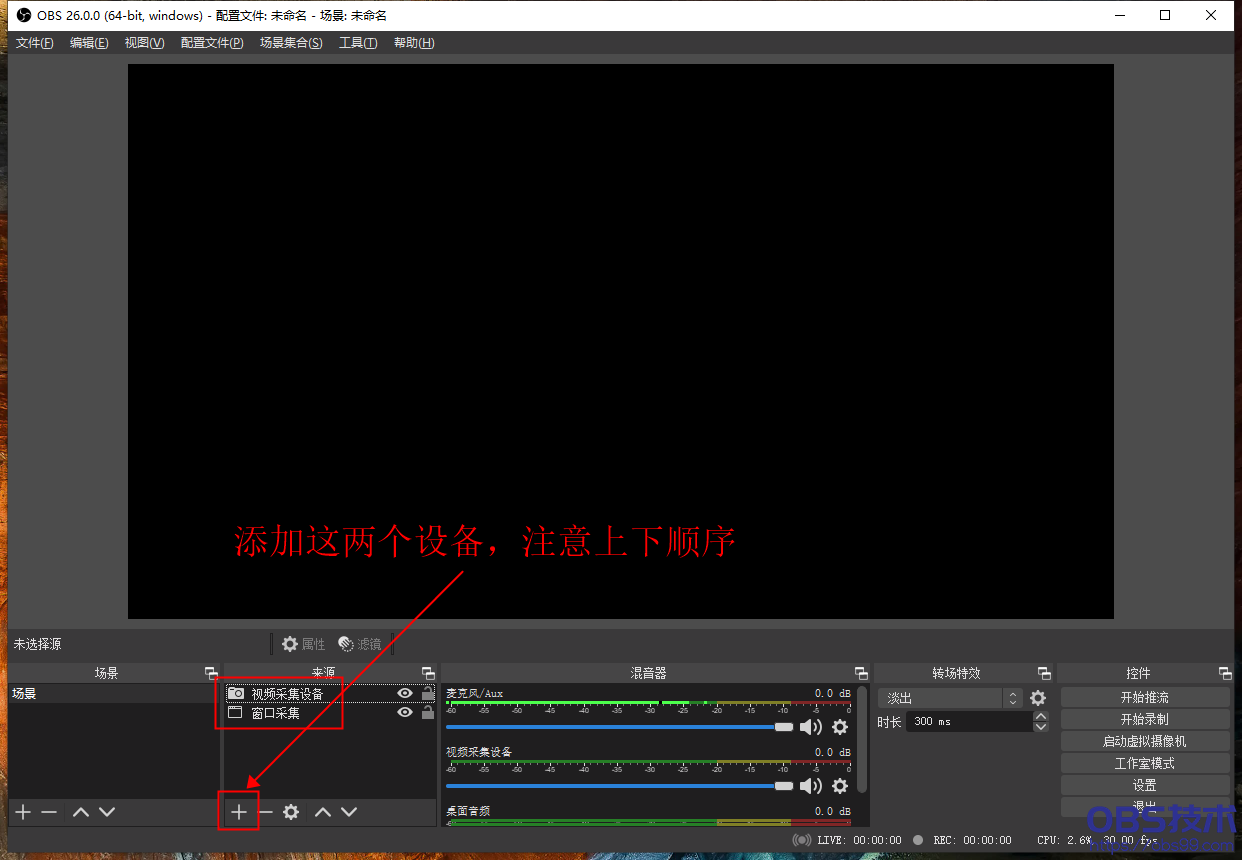Click the 未选择源 label
This screenshot has height=860, width=1242.
(x=37, y=644)
